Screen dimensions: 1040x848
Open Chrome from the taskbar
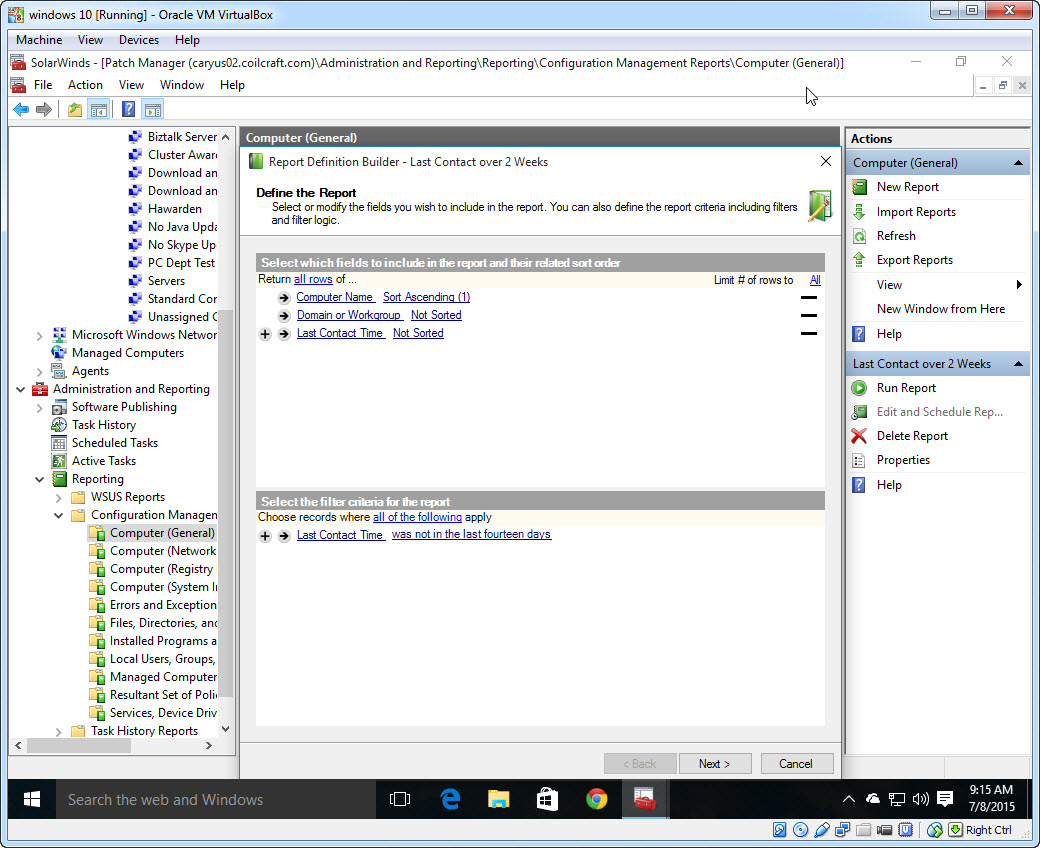(x=596, y=799)
